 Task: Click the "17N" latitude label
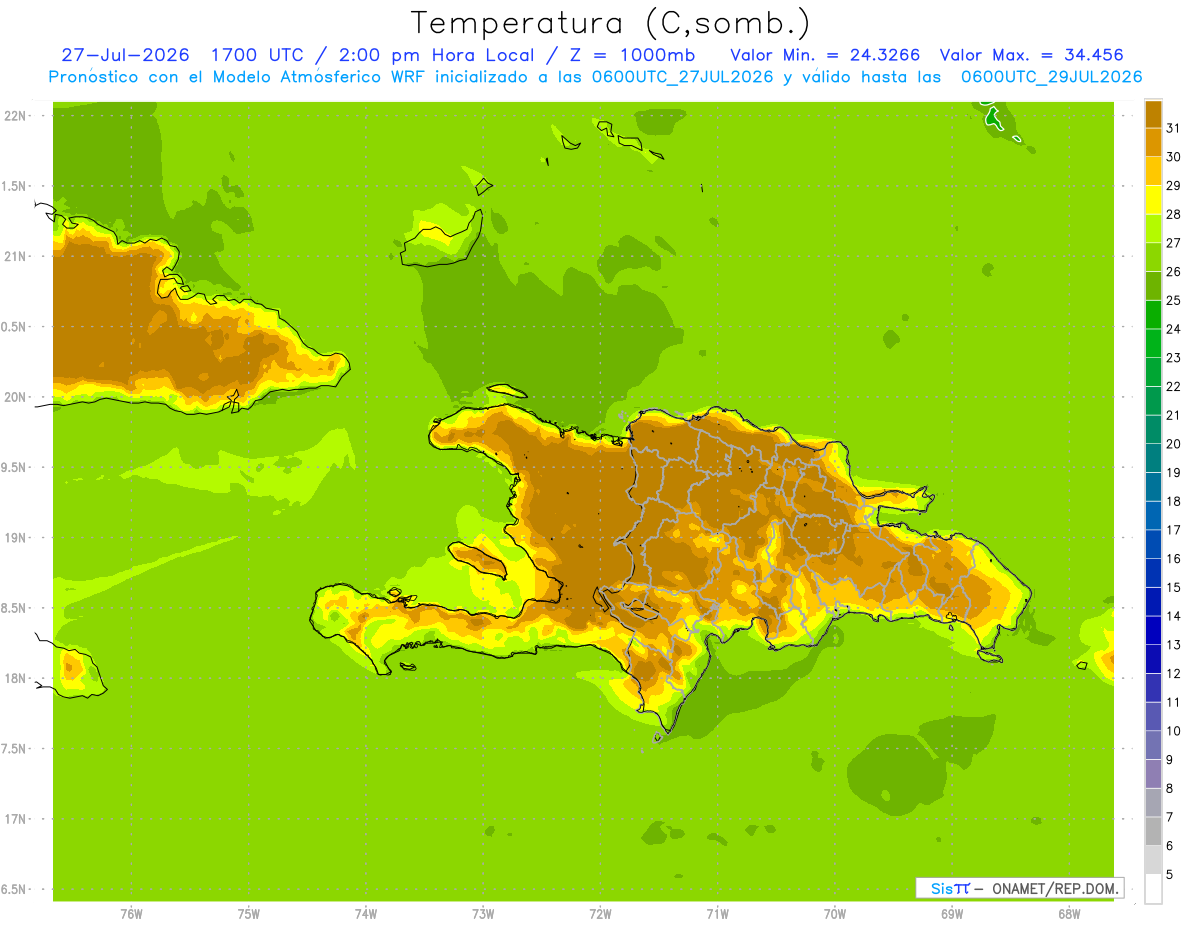pyautogui.click(x=17, y=819)
